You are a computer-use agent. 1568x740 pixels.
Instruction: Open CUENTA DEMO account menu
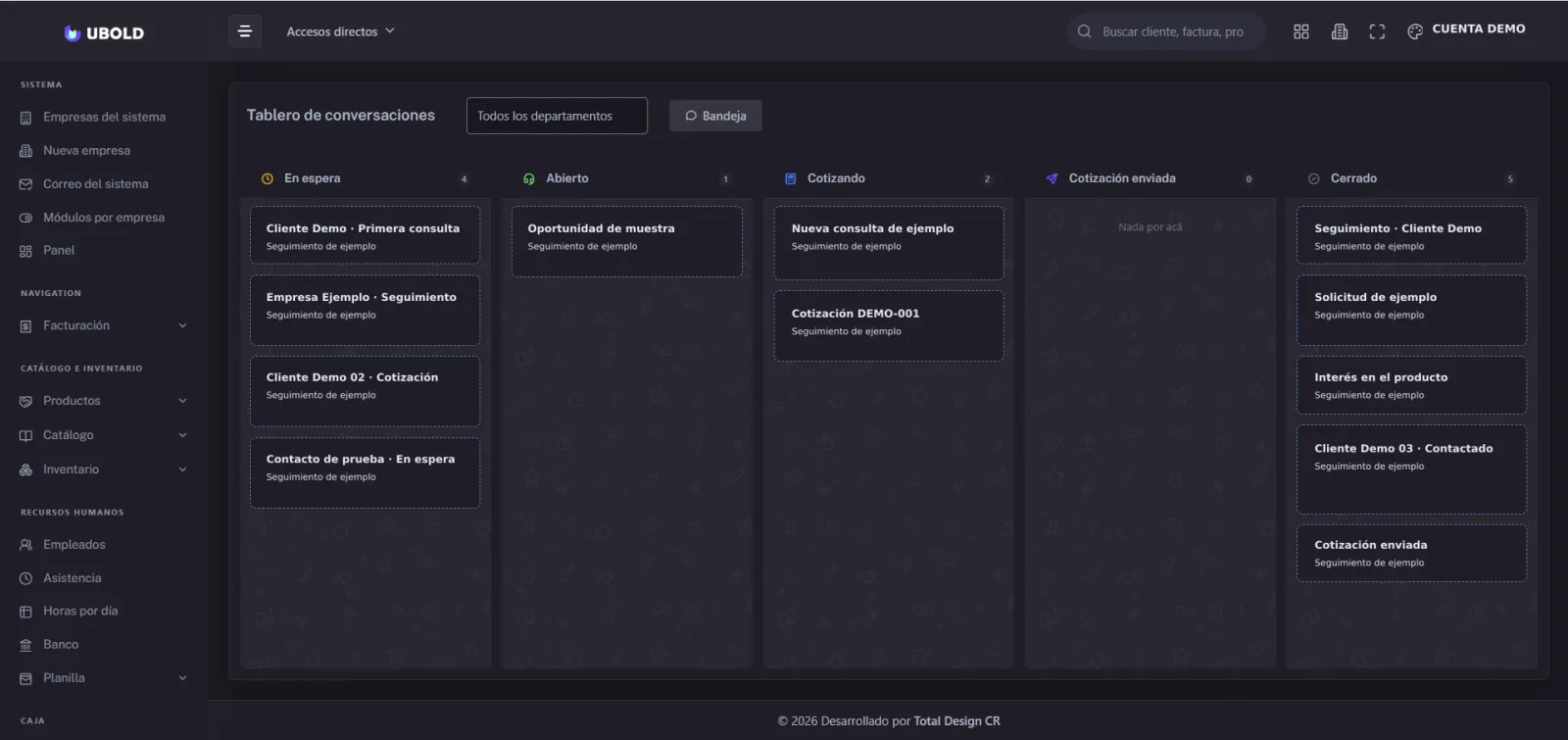[x=1478, y=29]
